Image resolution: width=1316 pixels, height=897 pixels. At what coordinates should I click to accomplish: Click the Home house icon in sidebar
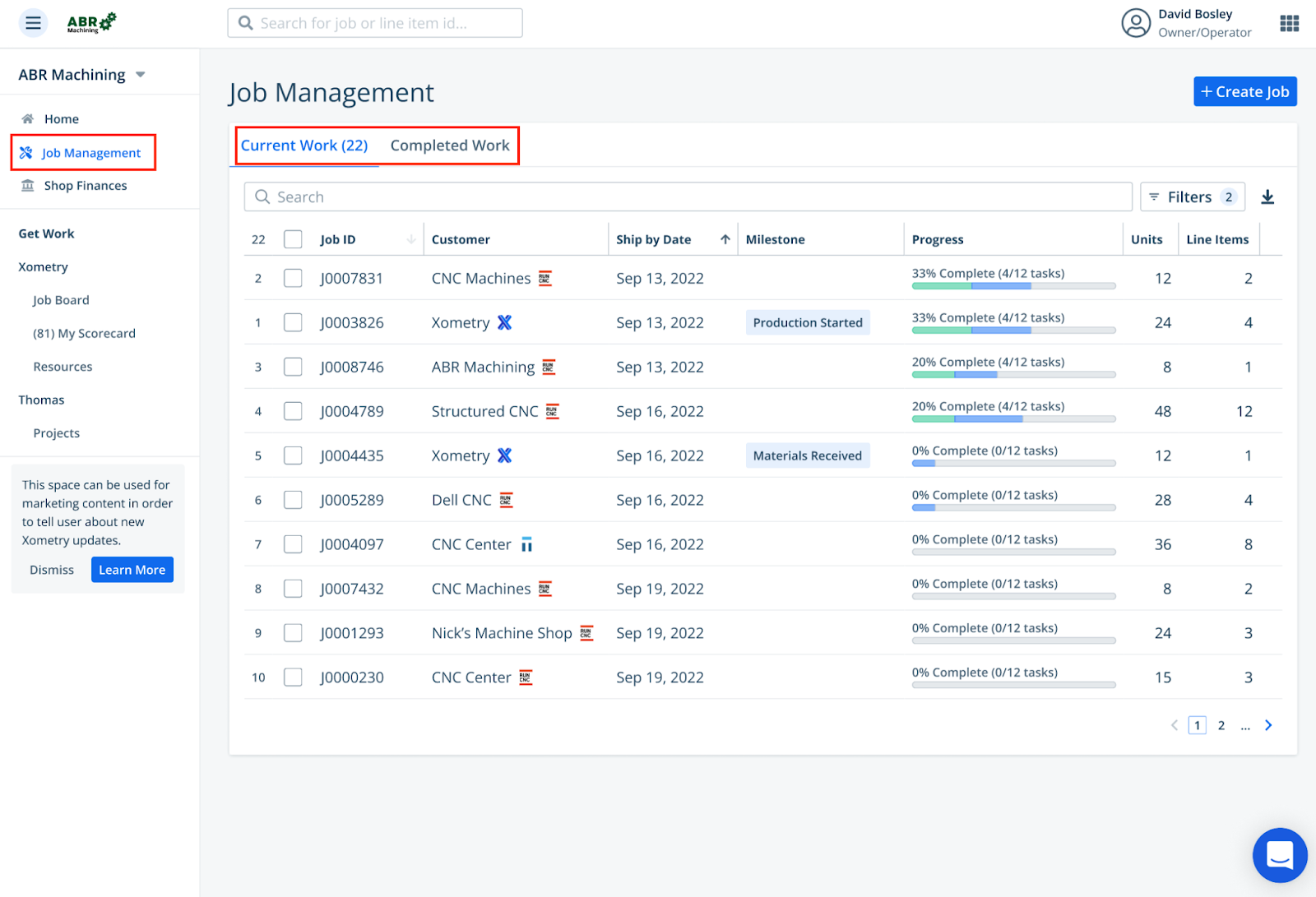point(28,118)
